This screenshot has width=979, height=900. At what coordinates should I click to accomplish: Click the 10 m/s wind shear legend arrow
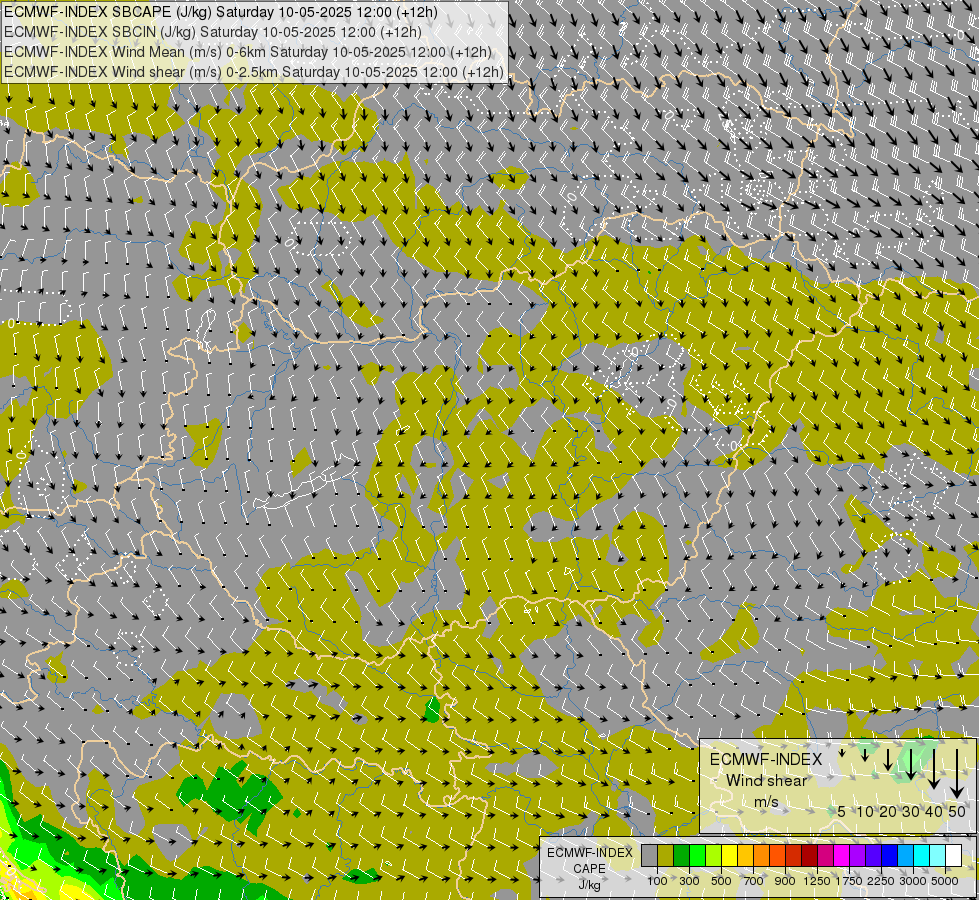[x=865, y=755]
